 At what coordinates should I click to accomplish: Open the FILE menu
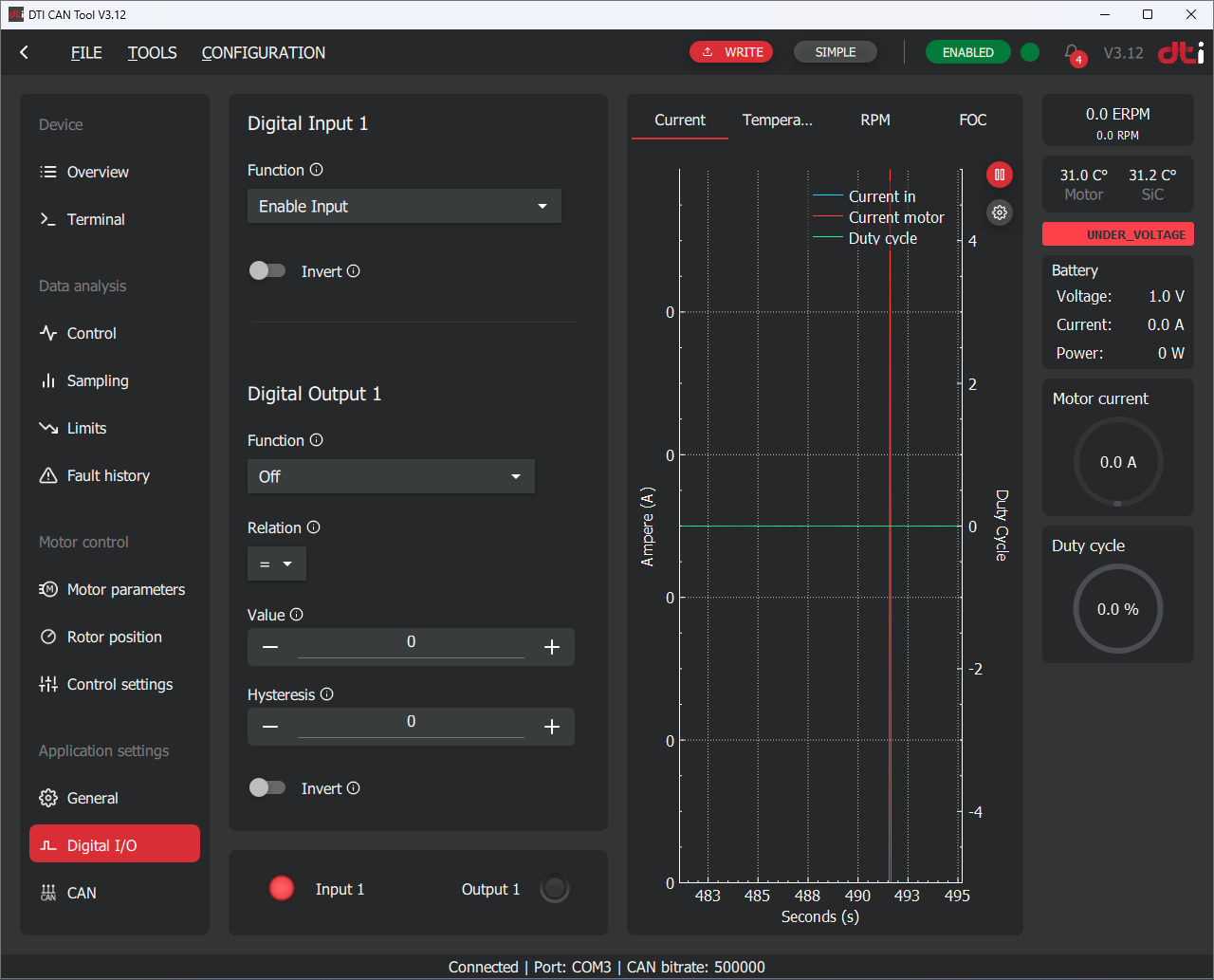(86, 53)
